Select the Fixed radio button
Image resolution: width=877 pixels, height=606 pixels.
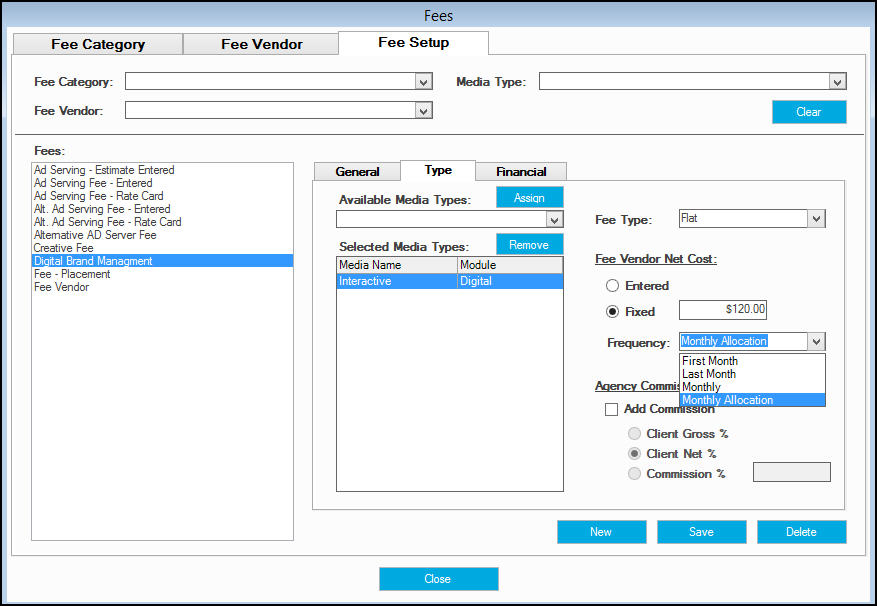(612, 312)
